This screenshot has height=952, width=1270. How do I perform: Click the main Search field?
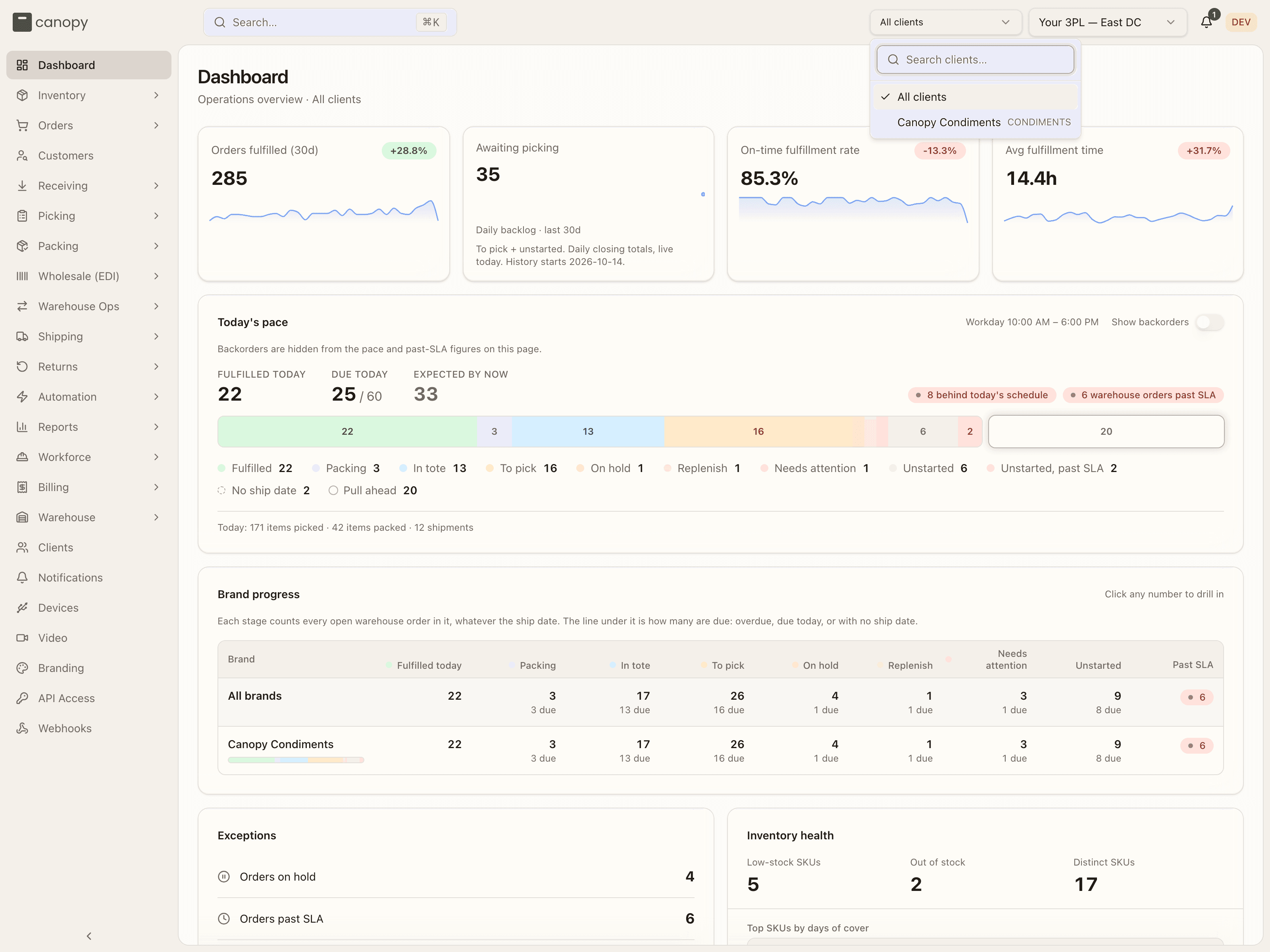click(329, 22)
